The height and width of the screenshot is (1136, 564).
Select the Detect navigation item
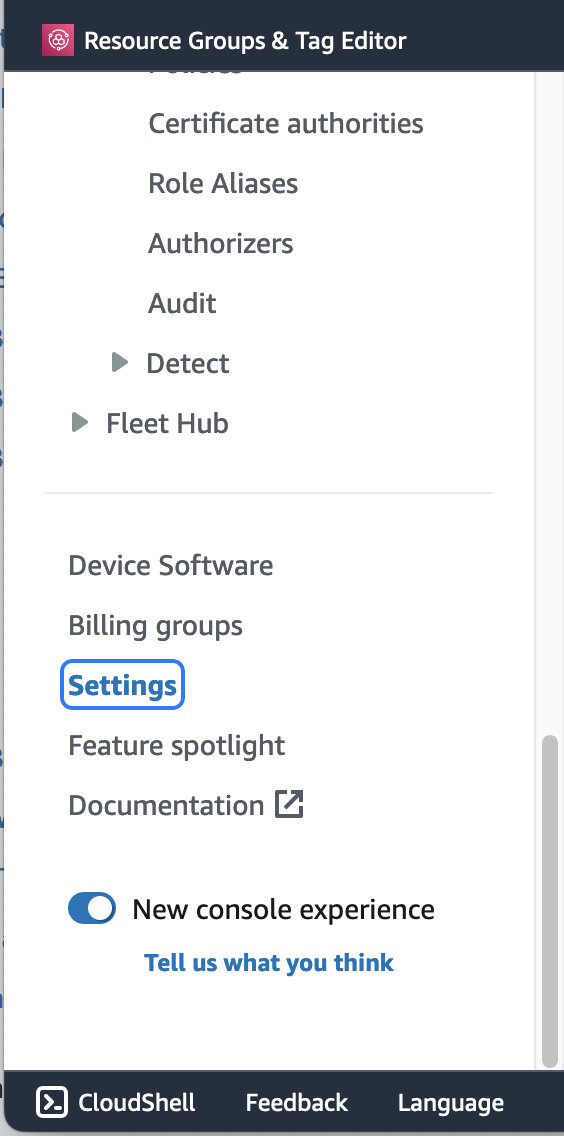(188, 363)
